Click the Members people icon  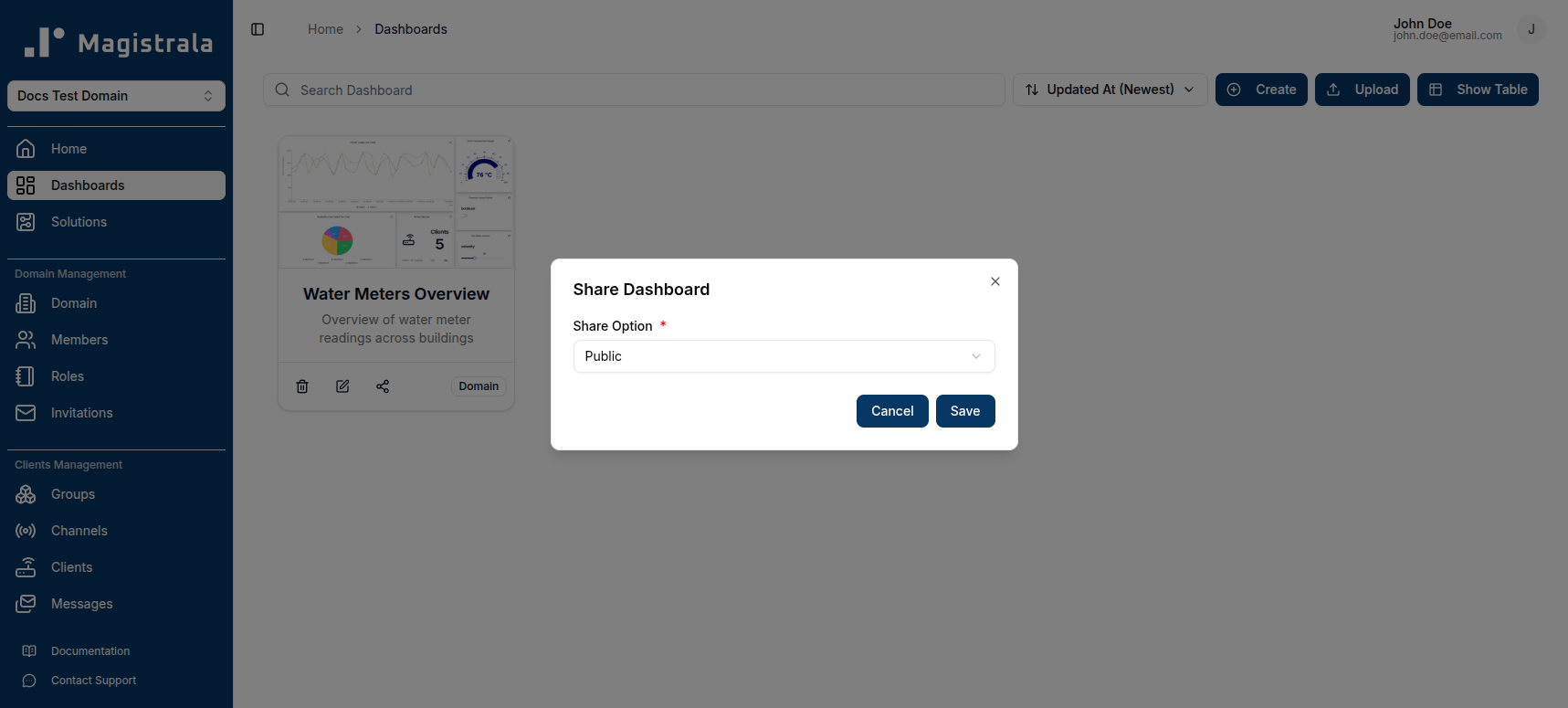(26, 340)
